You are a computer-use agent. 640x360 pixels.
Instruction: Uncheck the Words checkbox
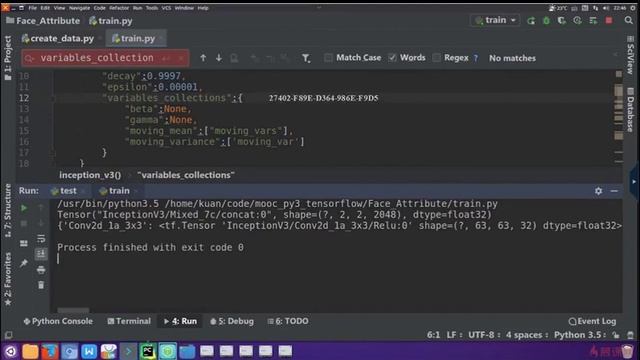point(392,58)
